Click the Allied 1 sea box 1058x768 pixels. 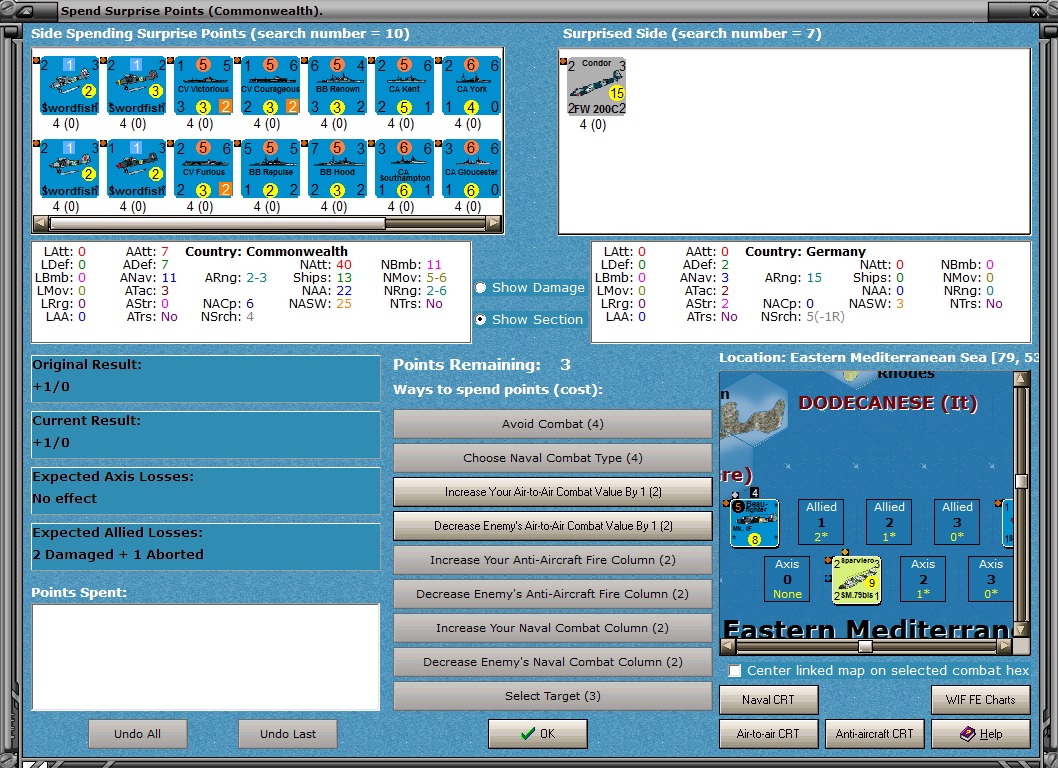(x=821, y=522)
